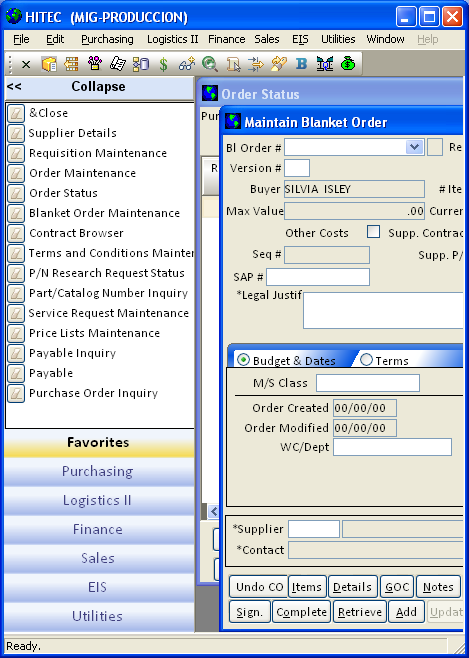Screen dimensions: 469x658
Task: Click the green dollar sign toolbar icon
Action: [x=164, y=64]
